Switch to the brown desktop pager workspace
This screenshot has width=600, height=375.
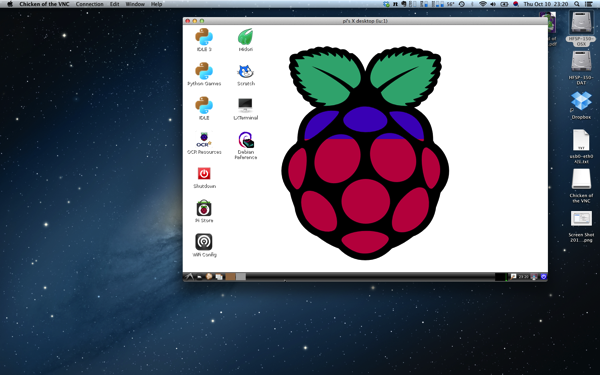coord(230,277)
